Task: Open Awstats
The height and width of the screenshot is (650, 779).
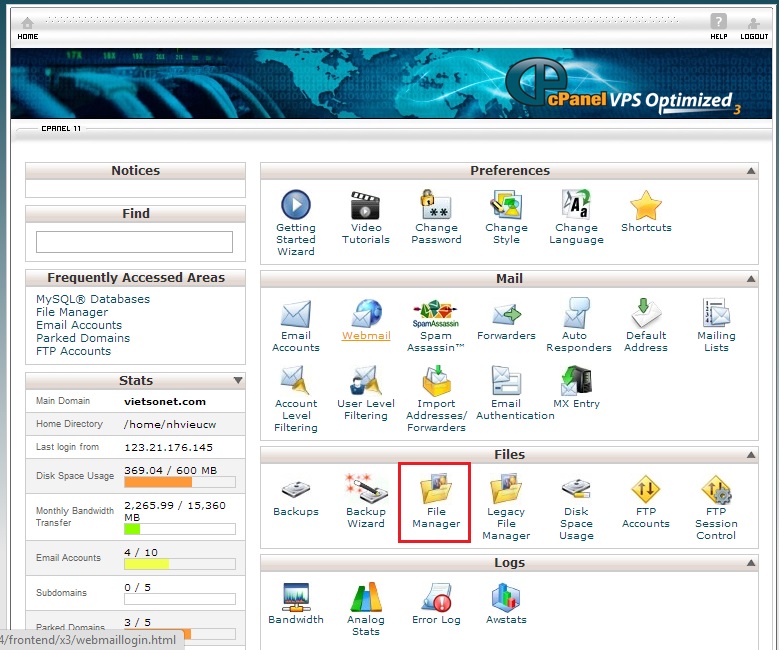Action: (506, 604)
